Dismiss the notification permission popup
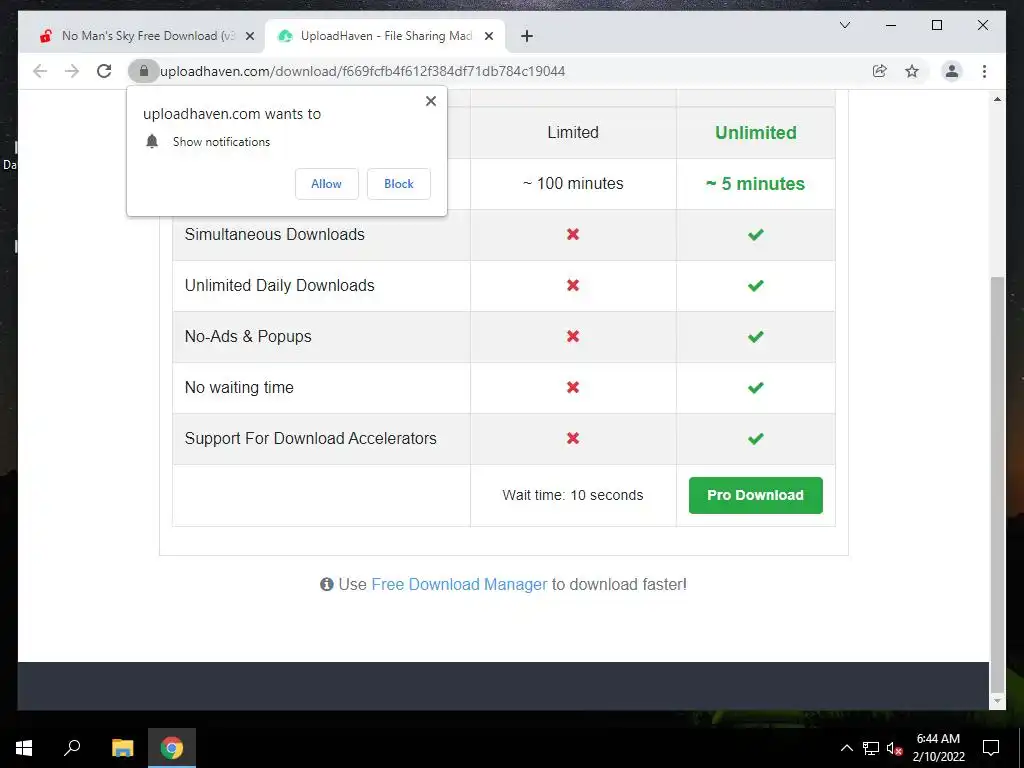Viewport: 1024px width, 768px height. point(431,101)
